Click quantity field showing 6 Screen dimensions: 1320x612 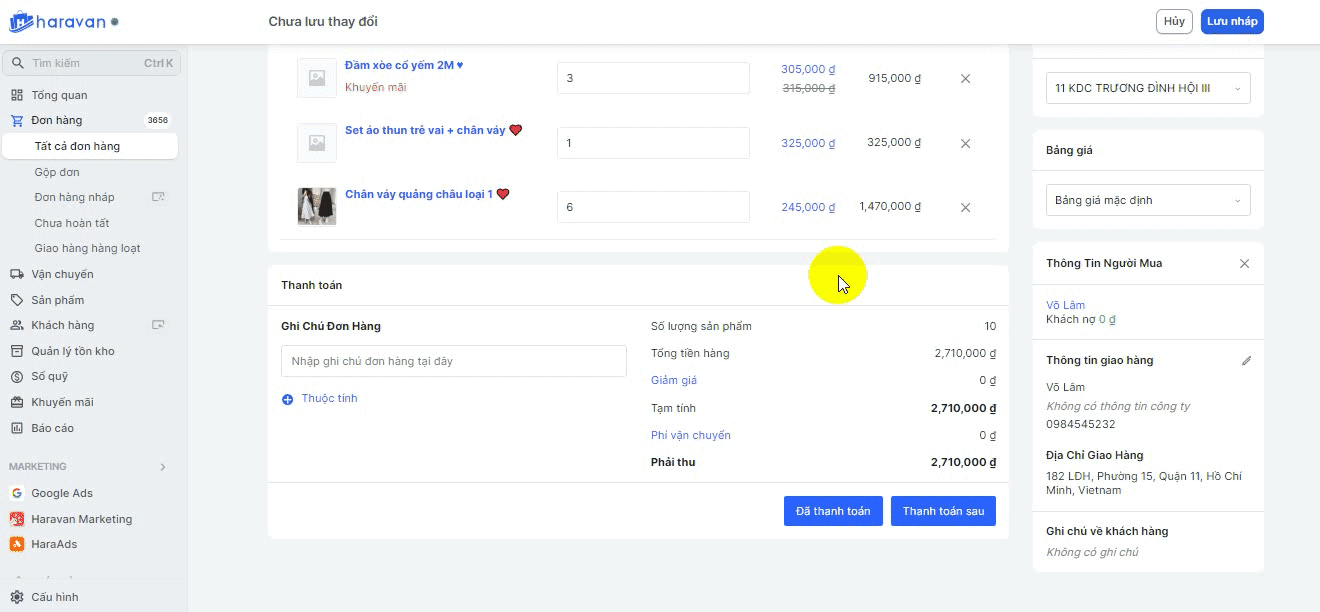[x=653, y=207]
